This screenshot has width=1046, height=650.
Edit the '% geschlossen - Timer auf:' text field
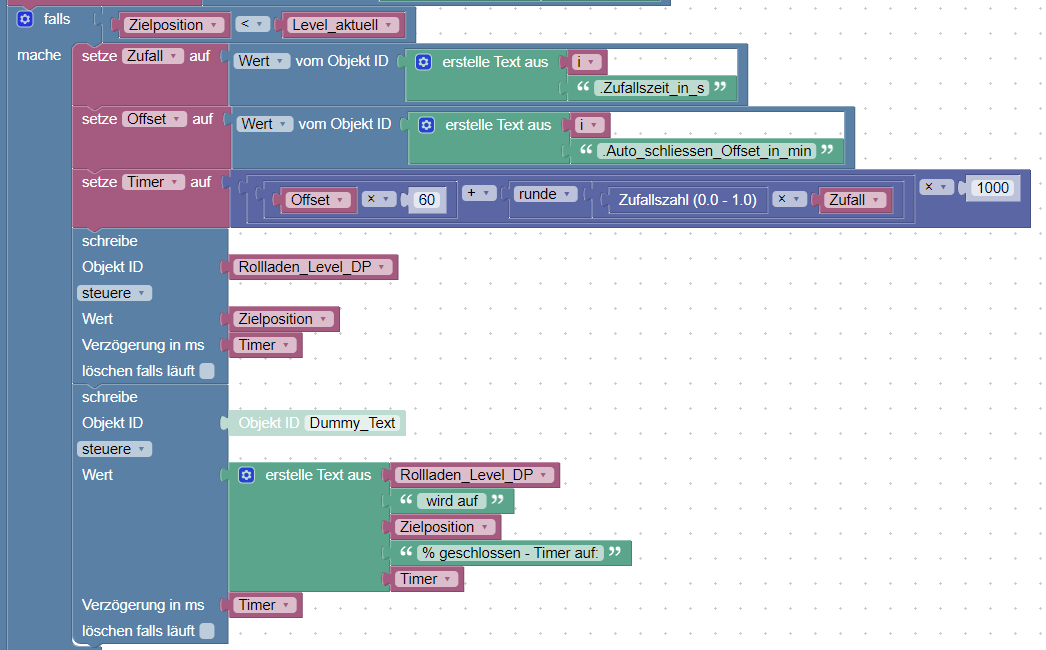pyautogui.click(x=510, y=553)
